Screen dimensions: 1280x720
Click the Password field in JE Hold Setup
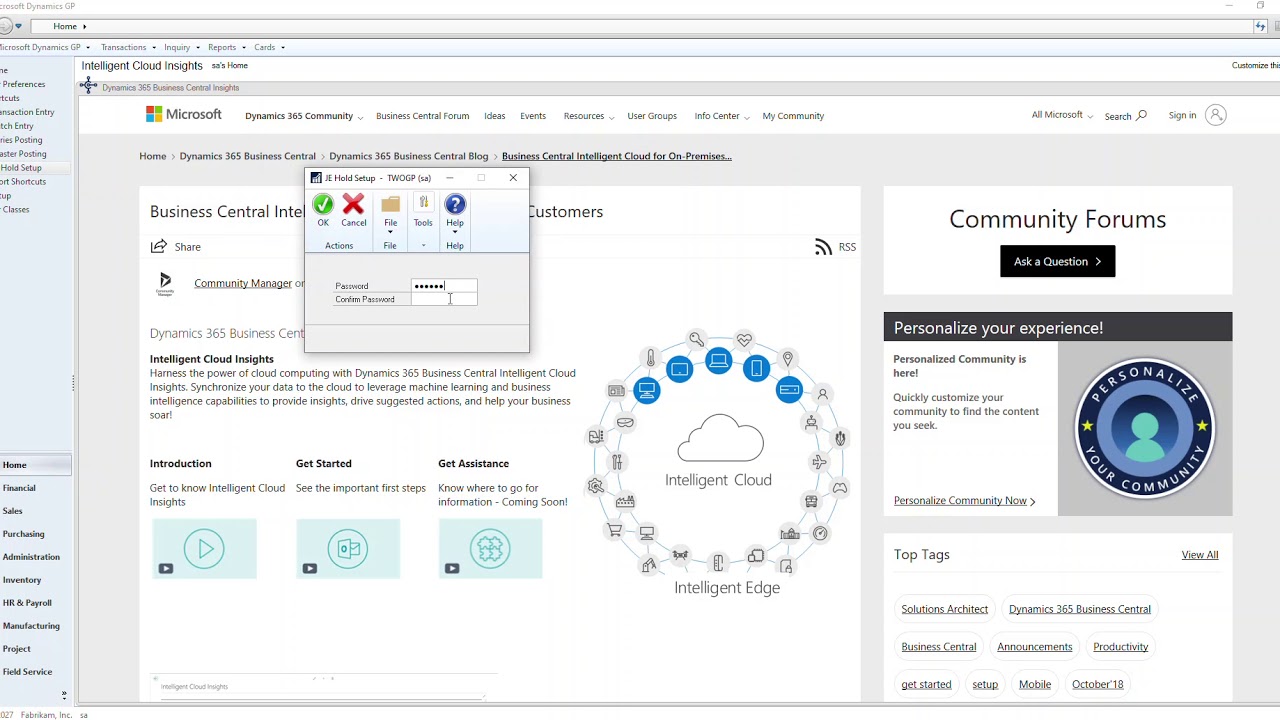(444, 286)
